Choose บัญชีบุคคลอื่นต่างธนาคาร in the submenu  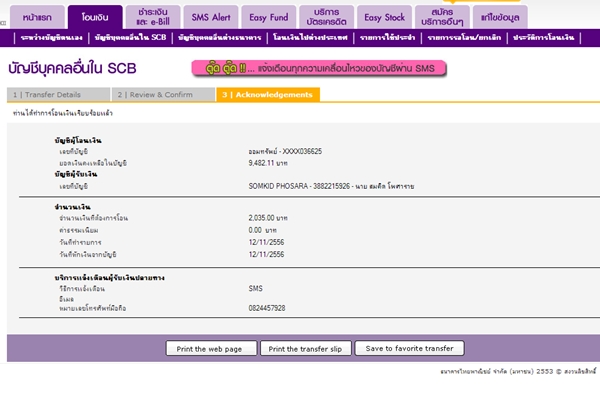pos(220,37)
